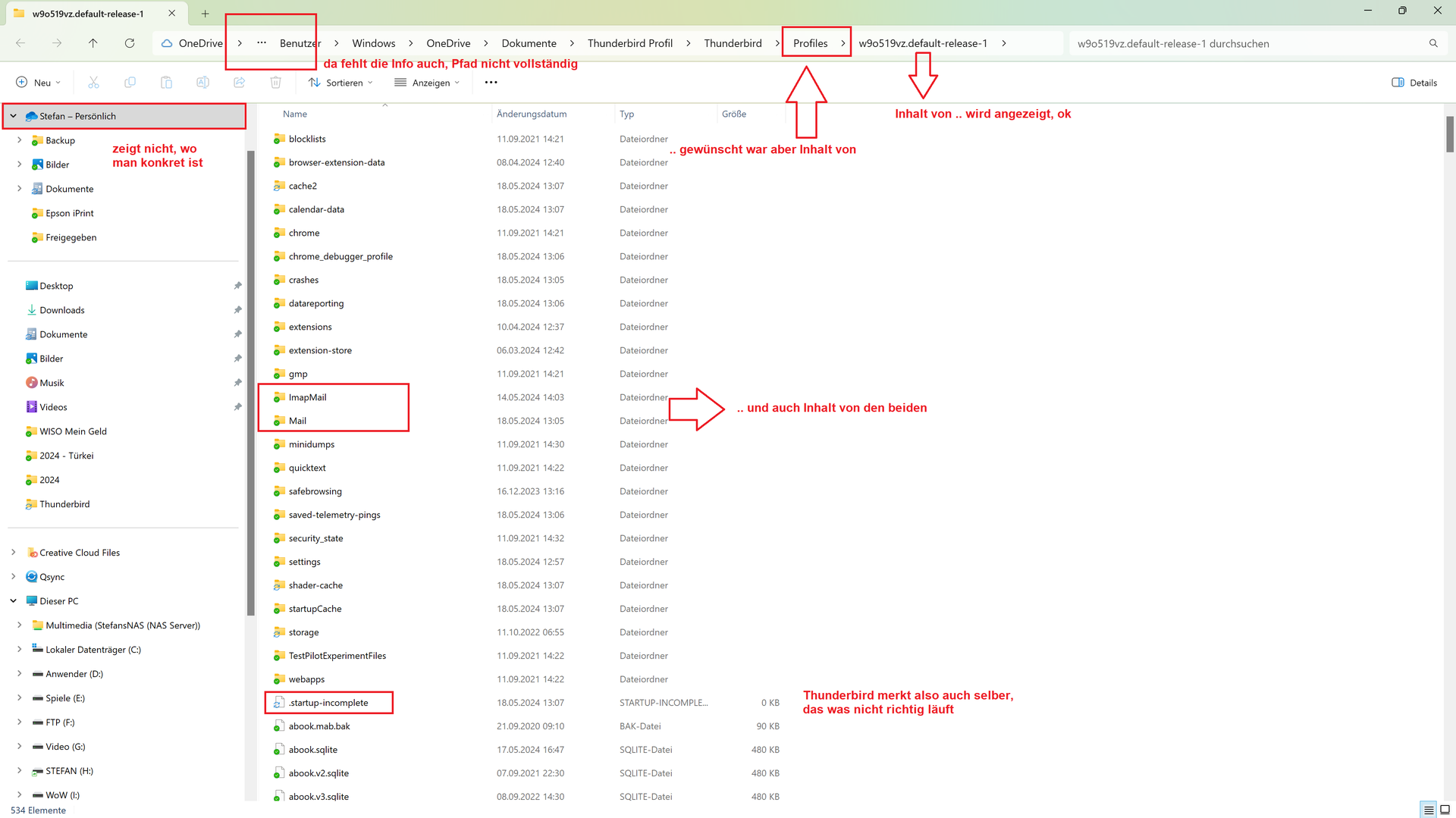Click the search magnifier icon
This screenshot has height=818, width=1456.
coord(1433,43)
